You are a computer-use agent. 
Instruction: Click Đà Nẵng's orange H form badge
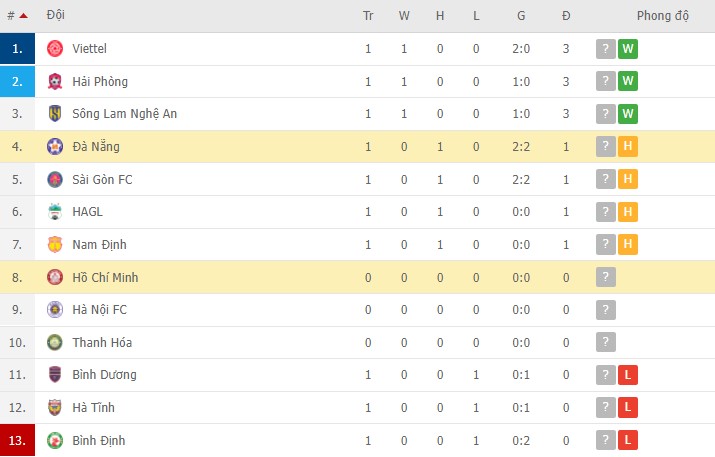point(628,147)
